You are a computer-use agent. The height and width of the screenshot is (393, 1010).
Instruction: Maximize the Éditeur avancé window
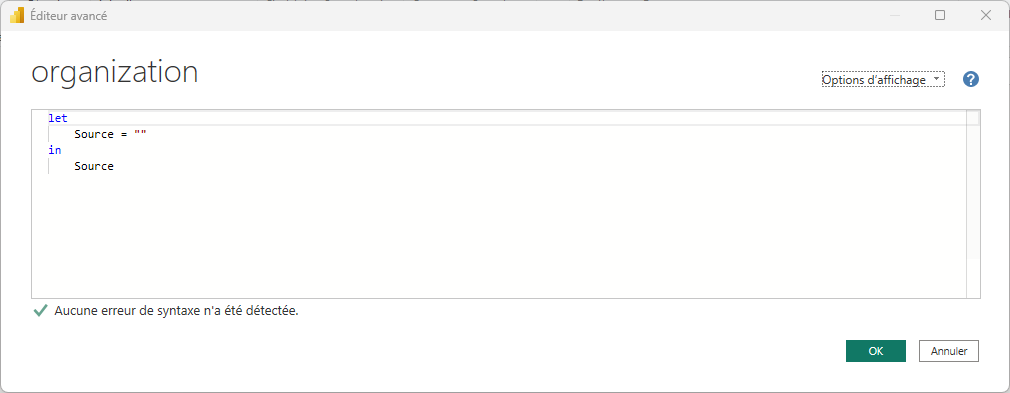[940, 15]
